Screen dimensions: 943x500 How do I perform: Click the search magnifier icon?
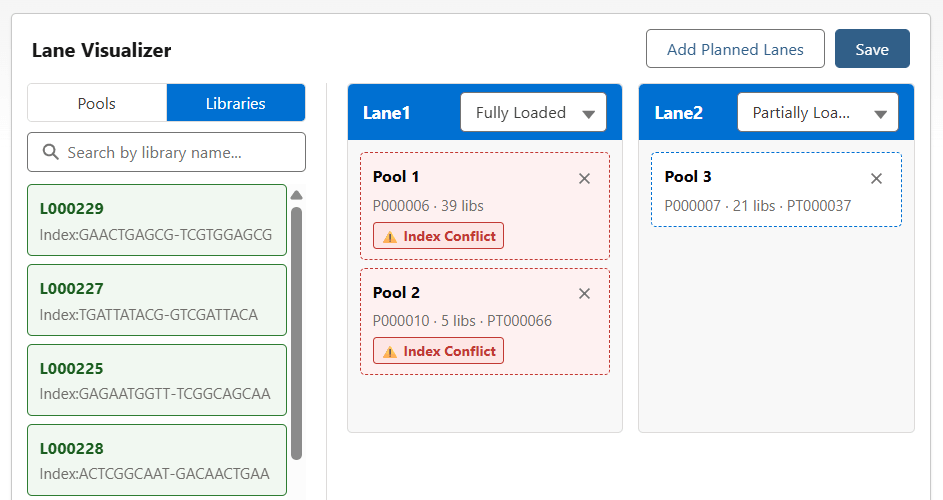(51, 152)
